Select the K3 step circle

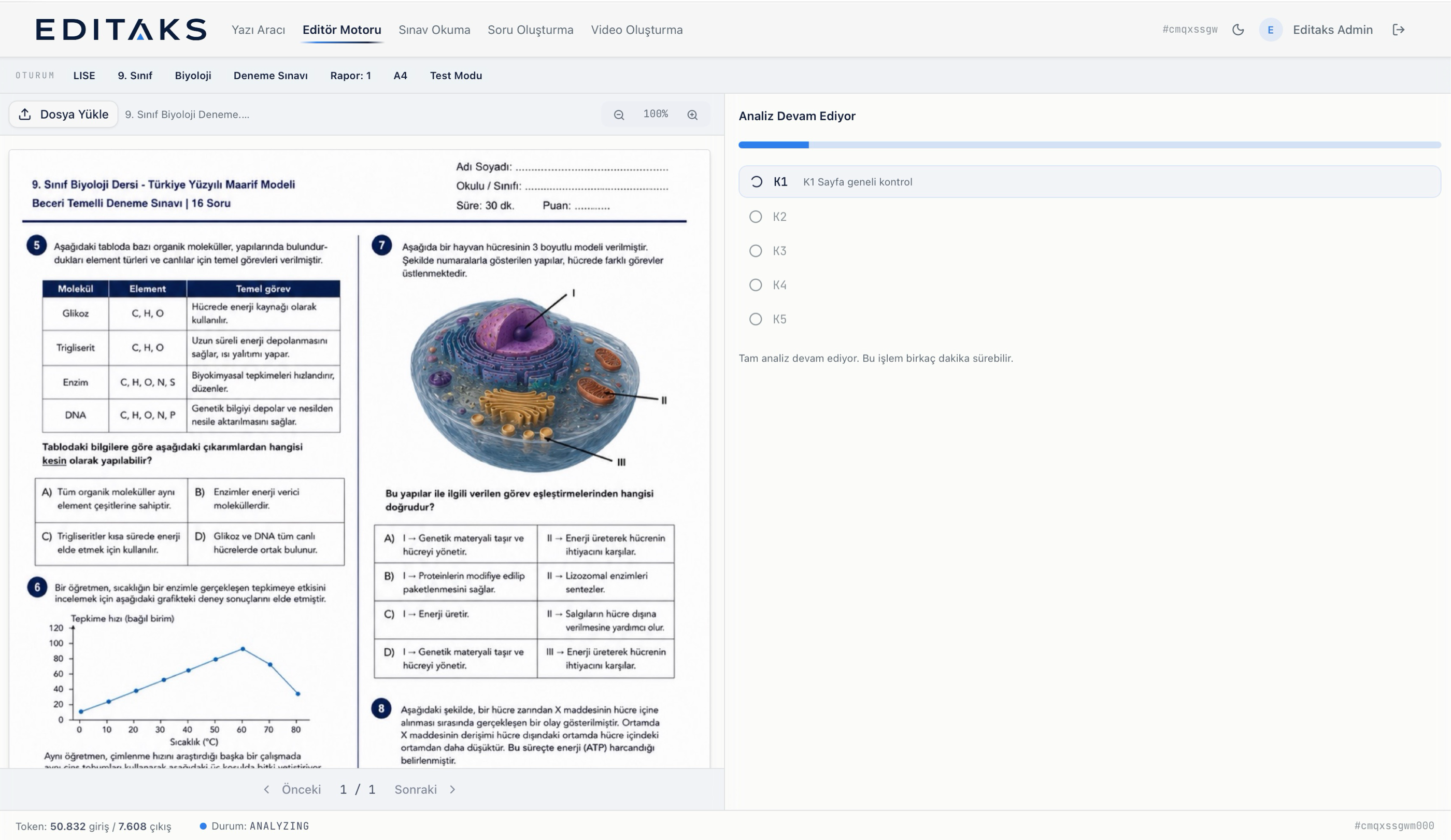[756, 251]
